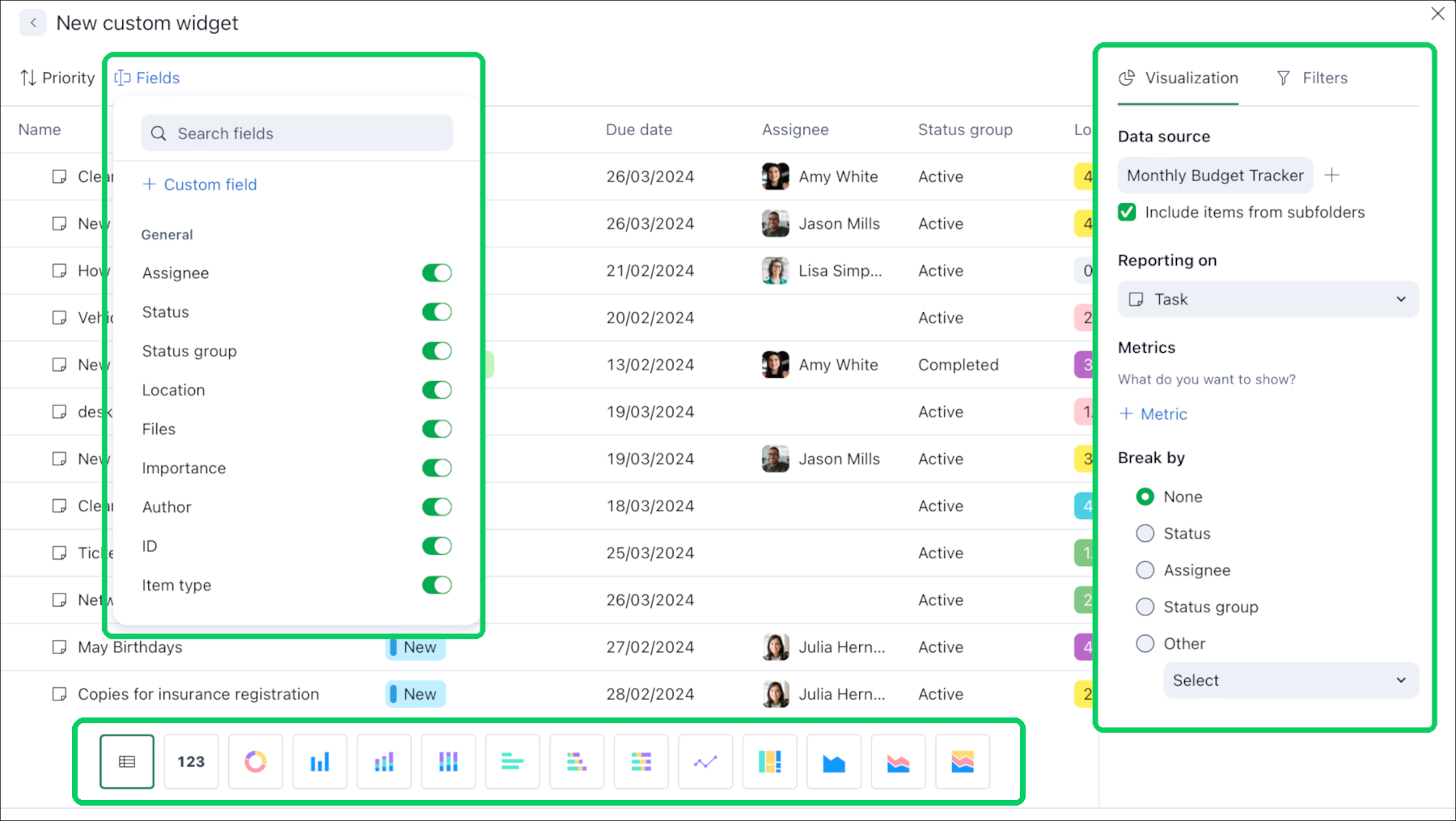Click the 28/02/2024 due date cell
This screenshot has width=1456, height=821.
pyautogui.click(x=650, y=694)
